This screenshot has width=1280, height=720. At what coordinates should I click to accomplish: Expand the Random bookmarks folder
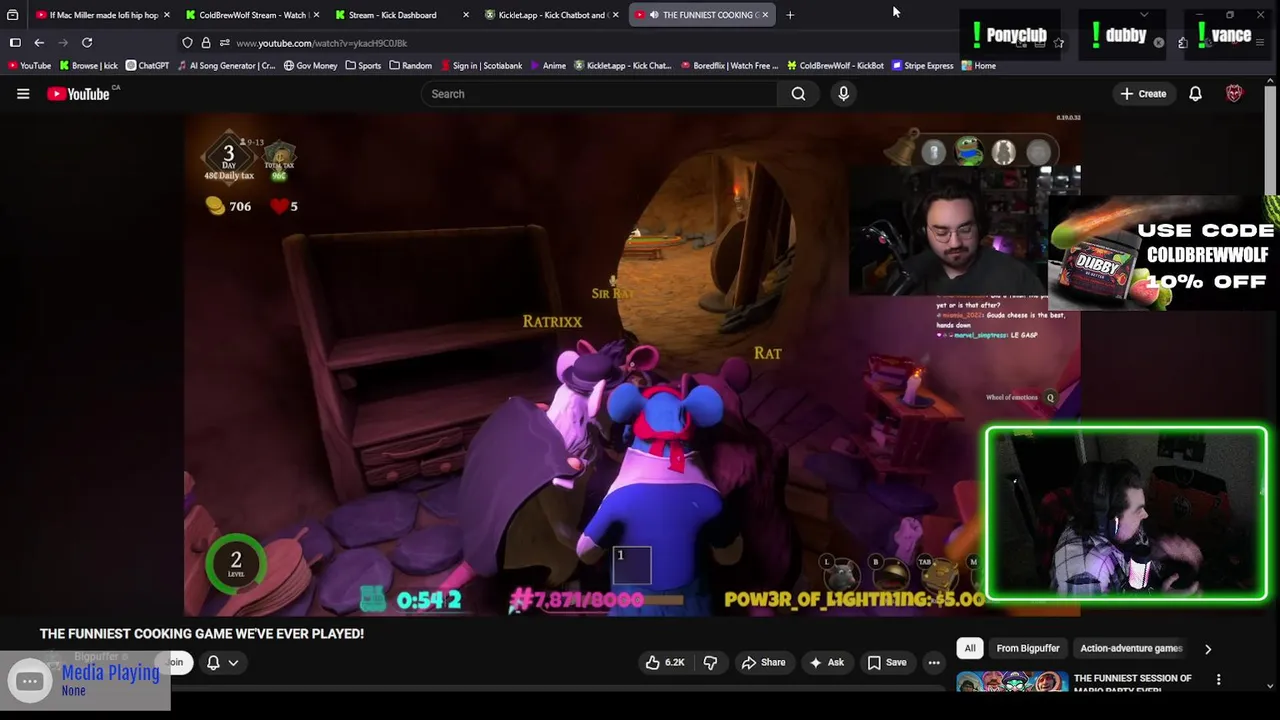tap(410, 66)
